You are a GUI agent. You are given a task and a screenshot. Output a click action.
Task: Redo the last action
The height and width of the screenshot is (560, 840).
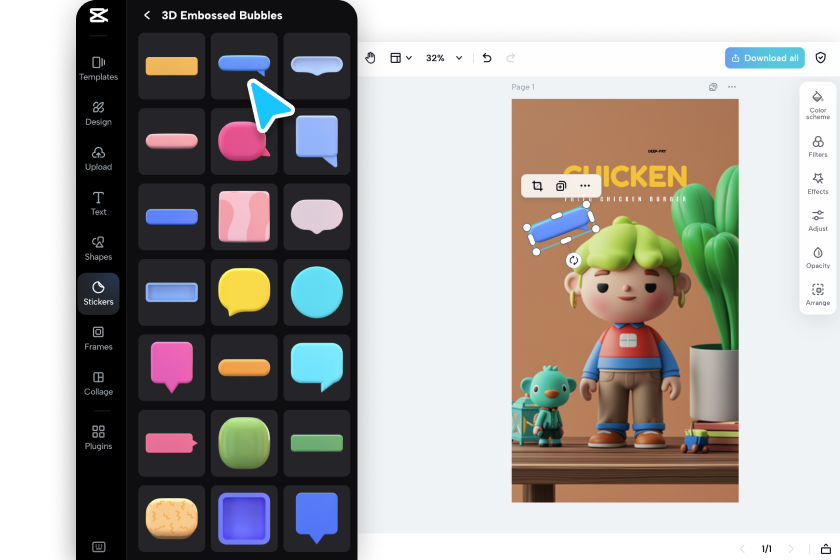click(511, 58)
